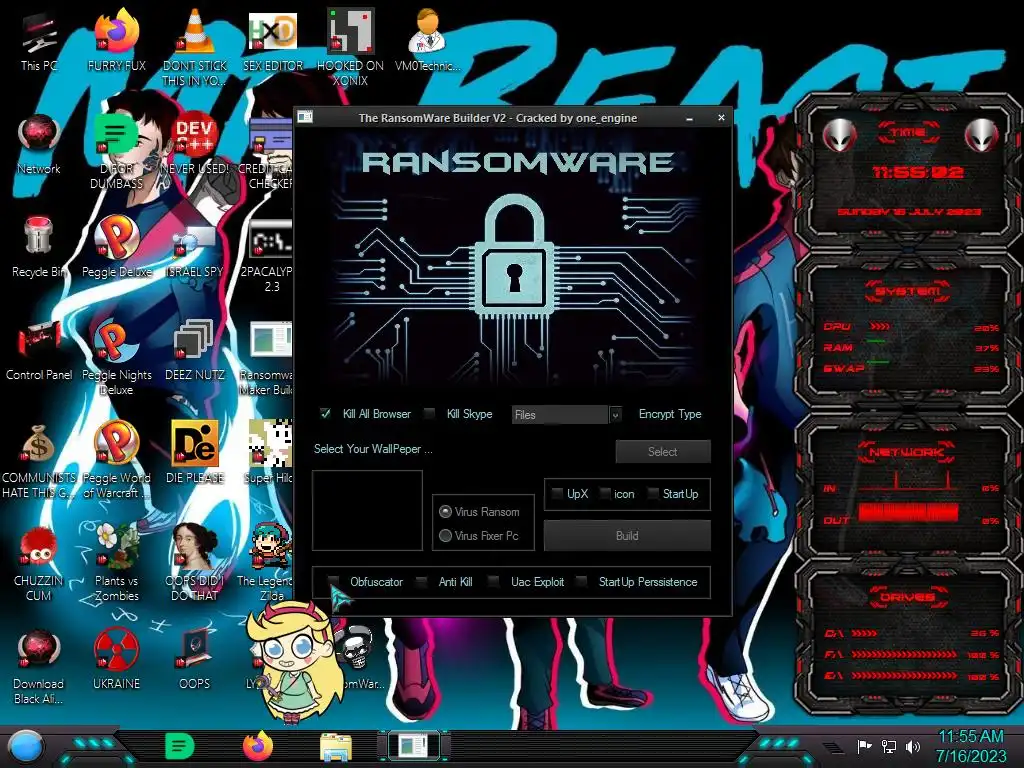Click the volume speaker tray icon
This screenshot has width=1024, height=768.
(x=913, y=746)
